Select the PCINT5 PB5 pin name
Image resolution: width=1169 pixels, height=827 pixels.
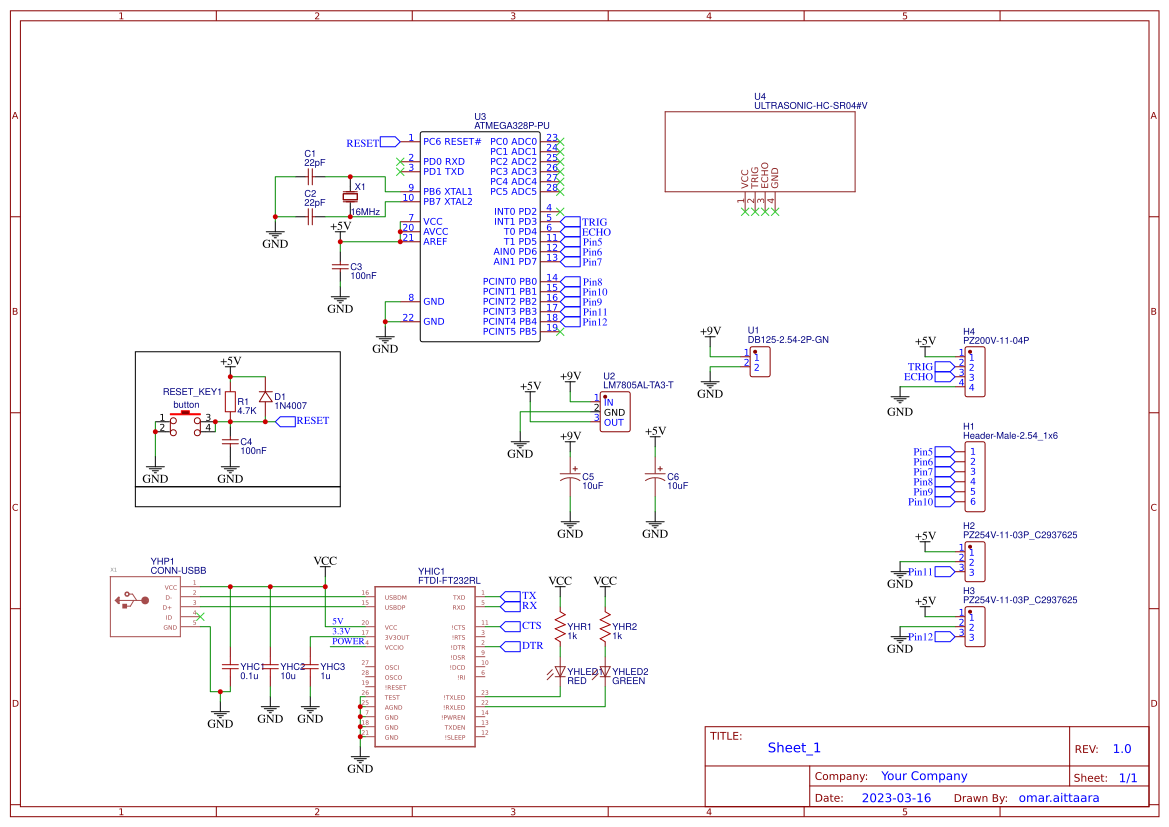point(509,331)
